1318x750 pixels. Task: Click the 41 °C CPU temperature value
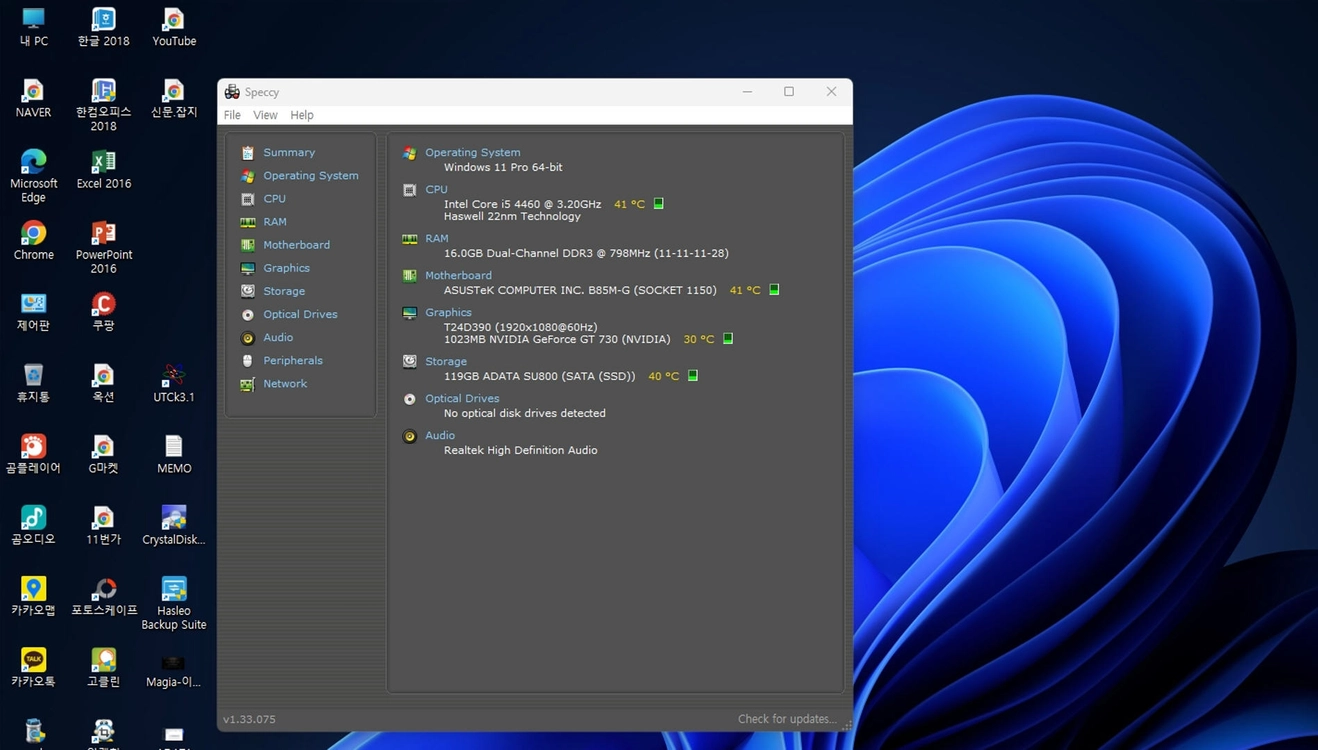click(x=629, y=204)
